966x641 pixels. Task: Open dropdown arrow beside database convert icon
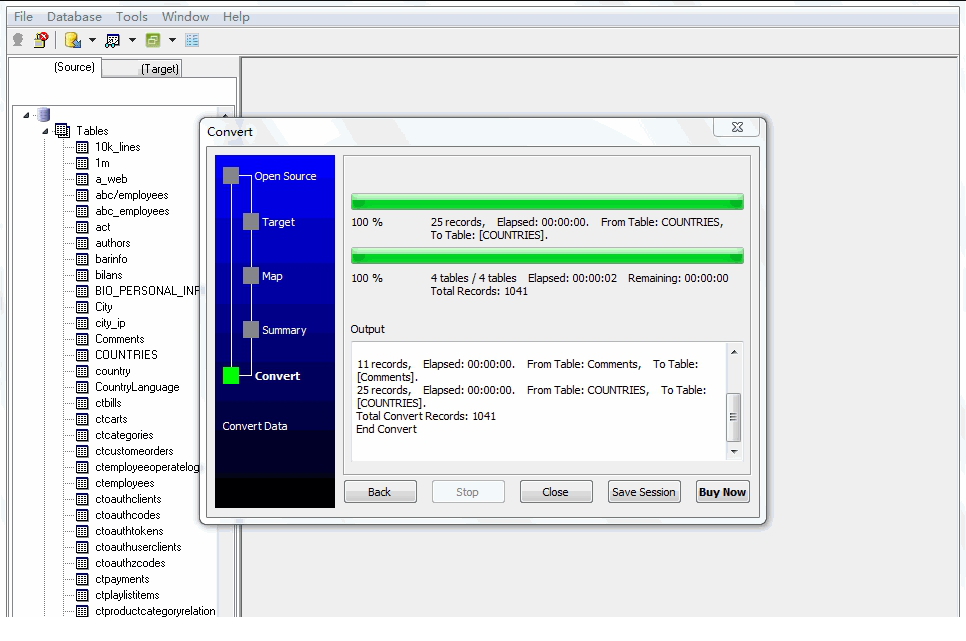[92, 40]
